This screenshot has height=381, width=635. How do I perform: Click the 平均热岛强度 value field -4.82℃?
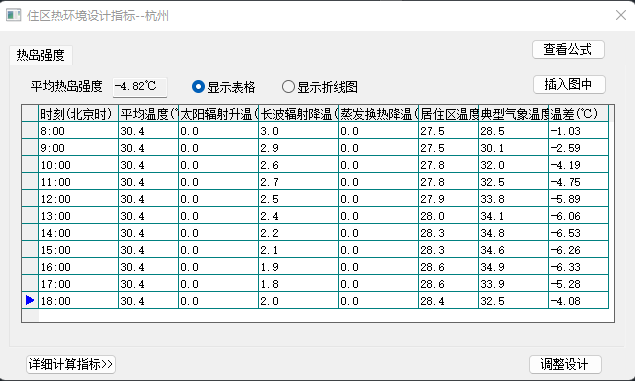(140, 87)
